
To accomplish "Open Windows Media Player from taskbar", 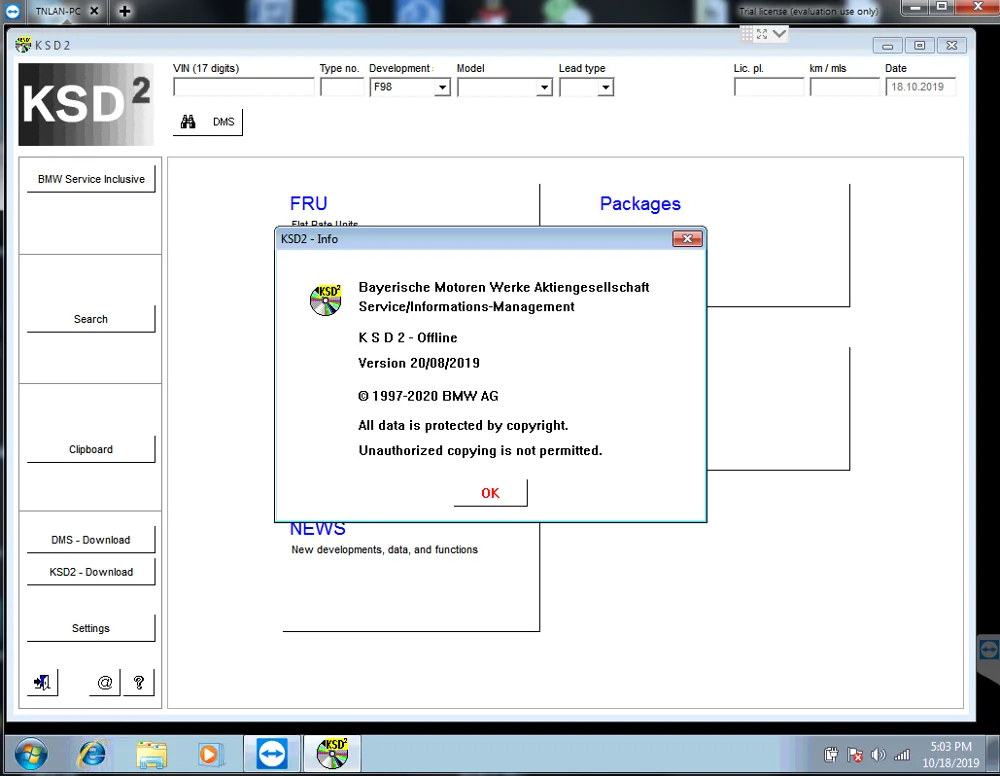I will click(x=210, y=755).
